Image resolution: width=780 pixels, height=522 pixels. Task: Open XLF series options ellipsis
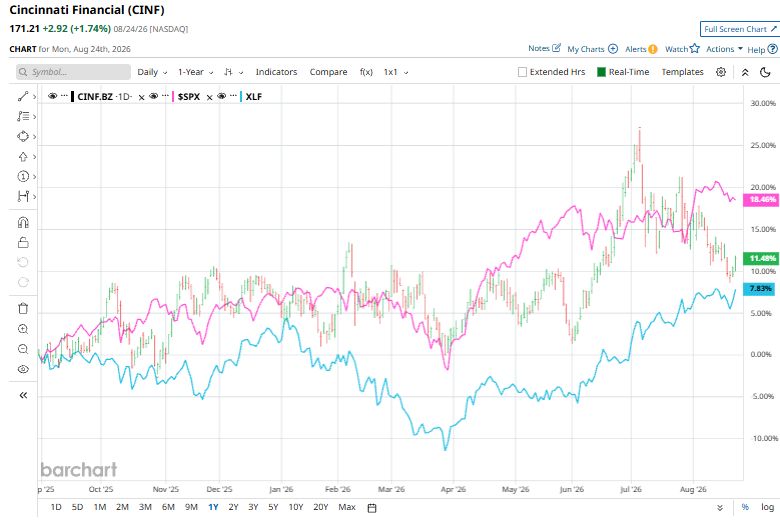click(233, 96)
